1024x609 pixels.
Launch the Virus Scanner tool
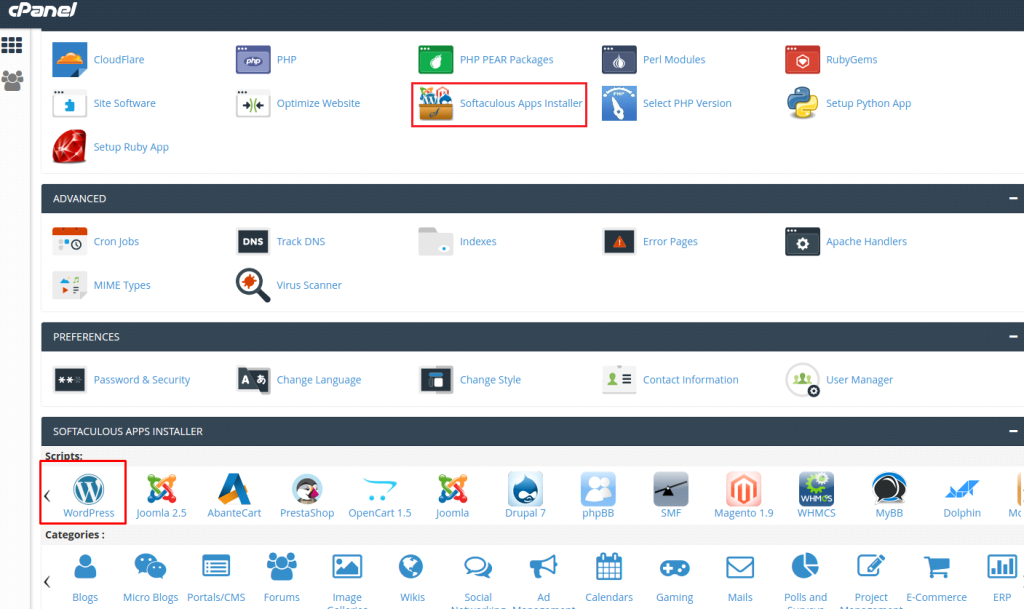[253, 285]
